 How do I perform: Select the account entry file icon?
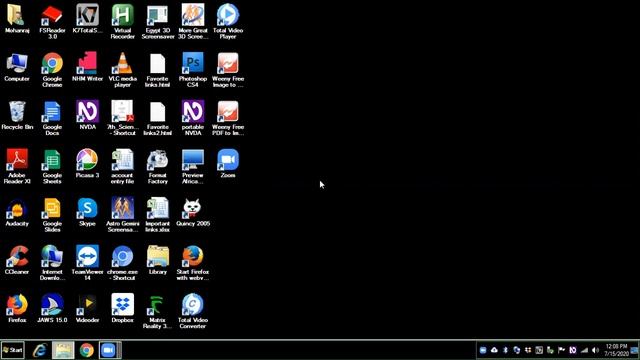click(122, 167)
